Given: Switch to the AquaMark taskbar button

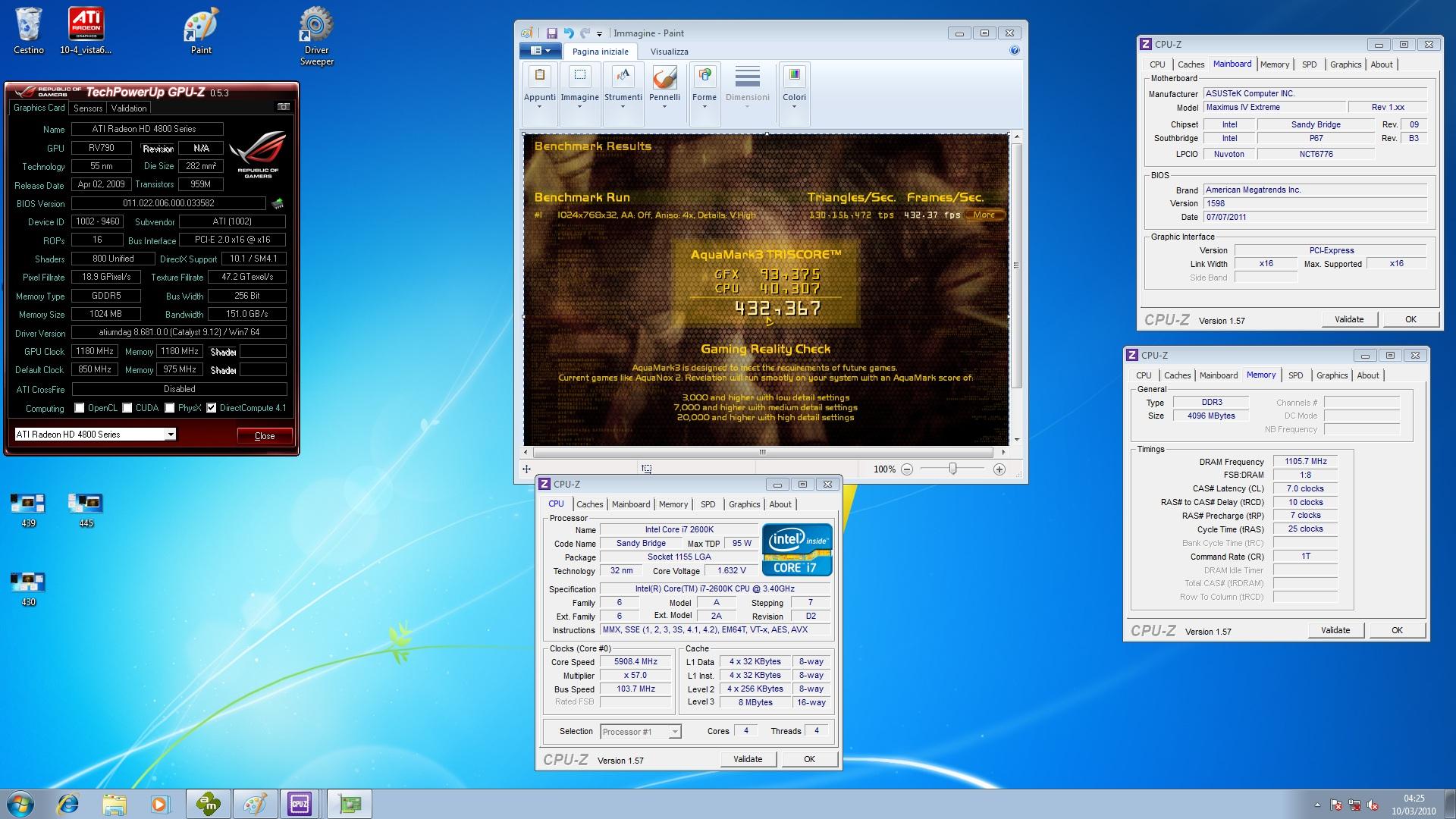Looking at the screenshot, I should [x=208, y=804].
